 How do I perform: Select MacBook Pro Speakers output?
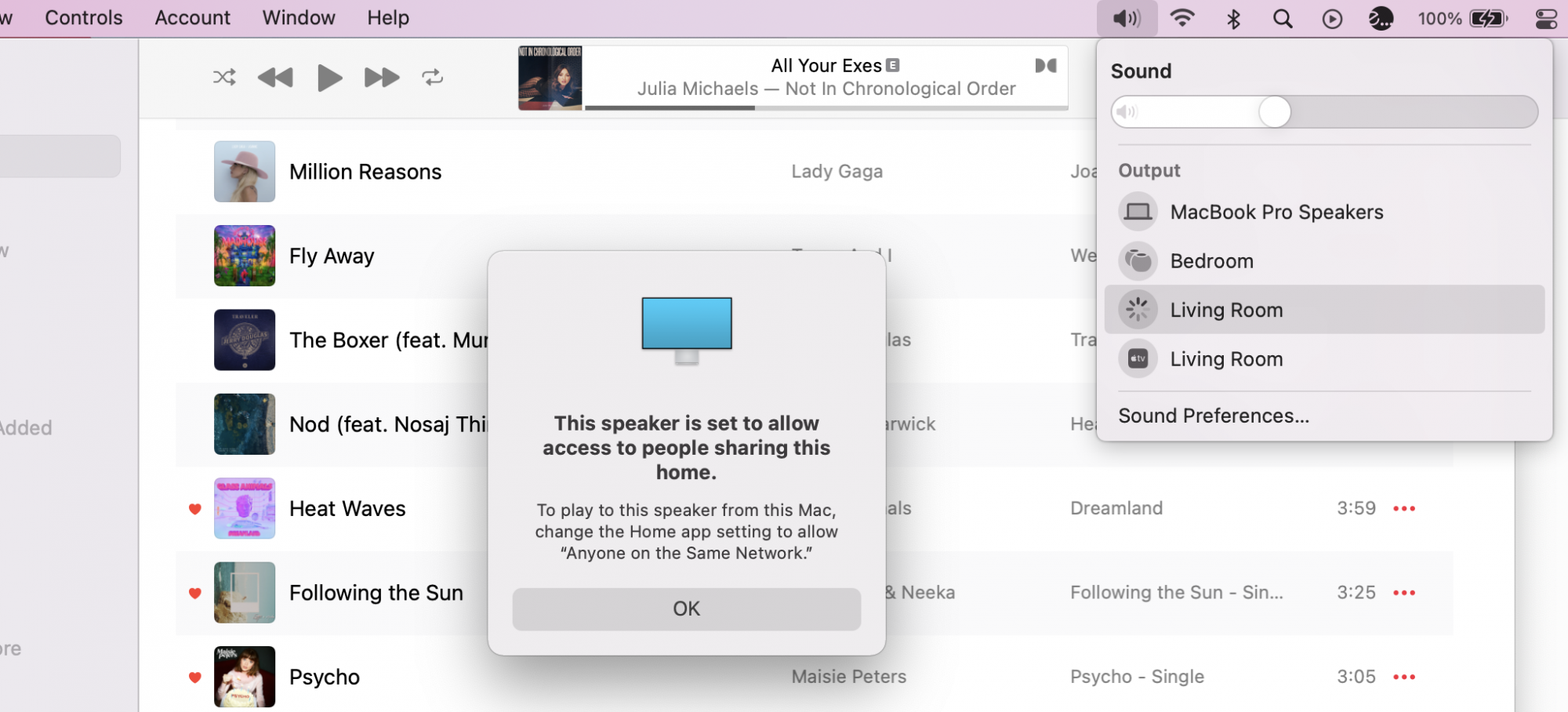1324,212
